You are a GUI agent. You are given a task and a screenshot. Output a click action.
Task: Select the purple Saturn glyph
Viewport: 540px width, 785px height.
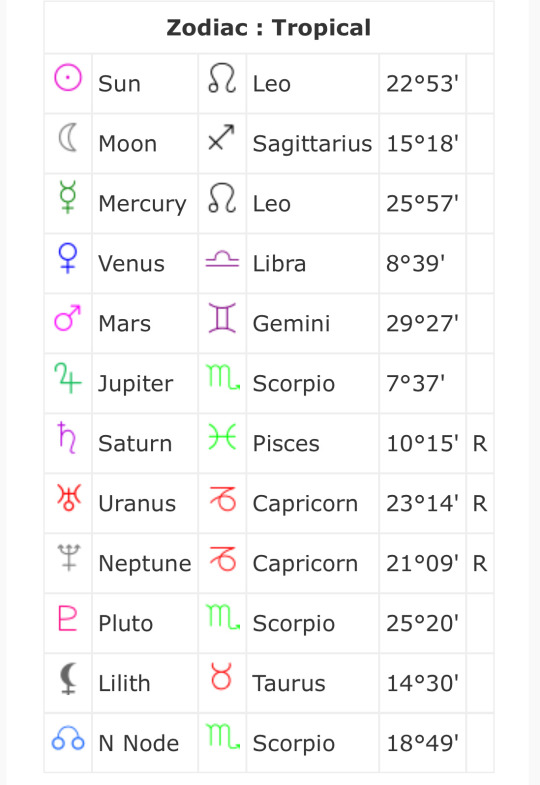click(67, 438)
